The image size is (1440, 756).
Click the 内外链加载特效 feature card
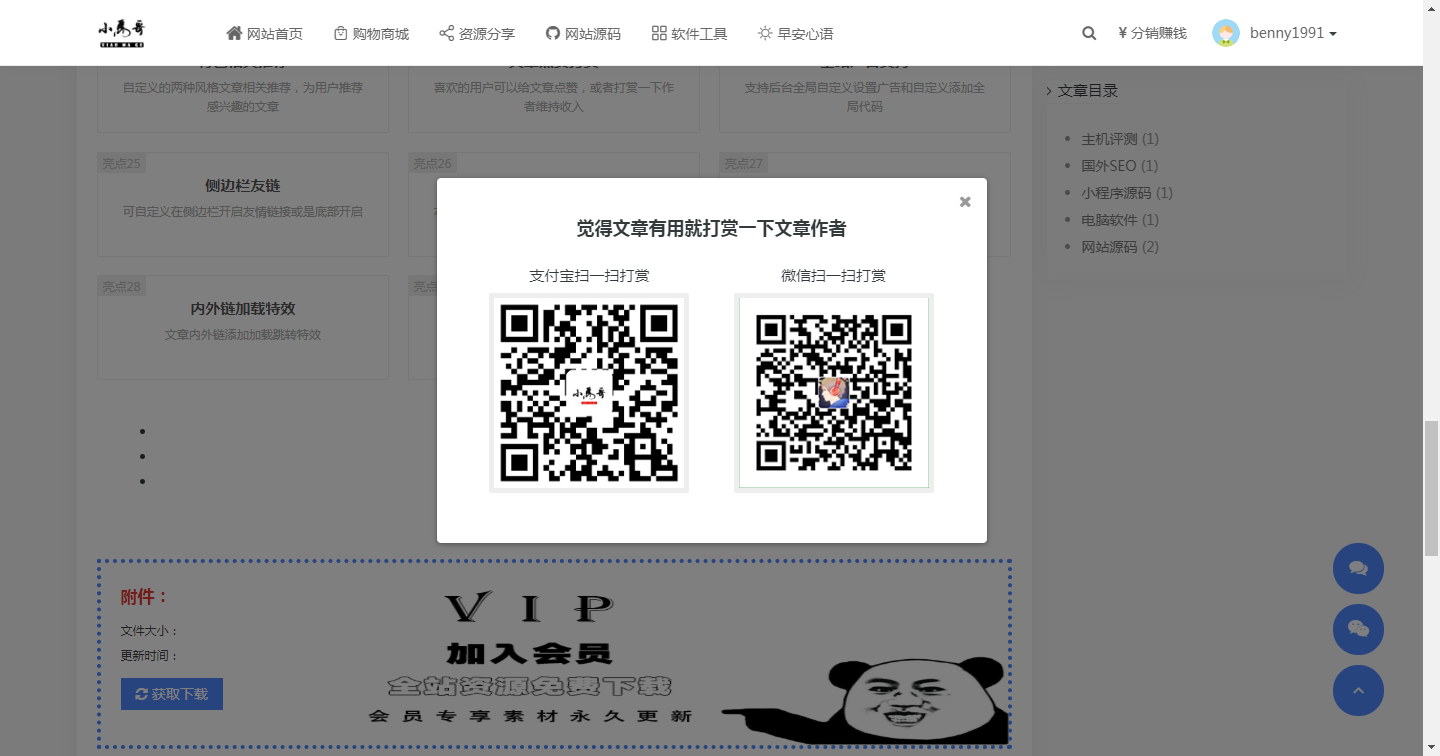point(243,327)
